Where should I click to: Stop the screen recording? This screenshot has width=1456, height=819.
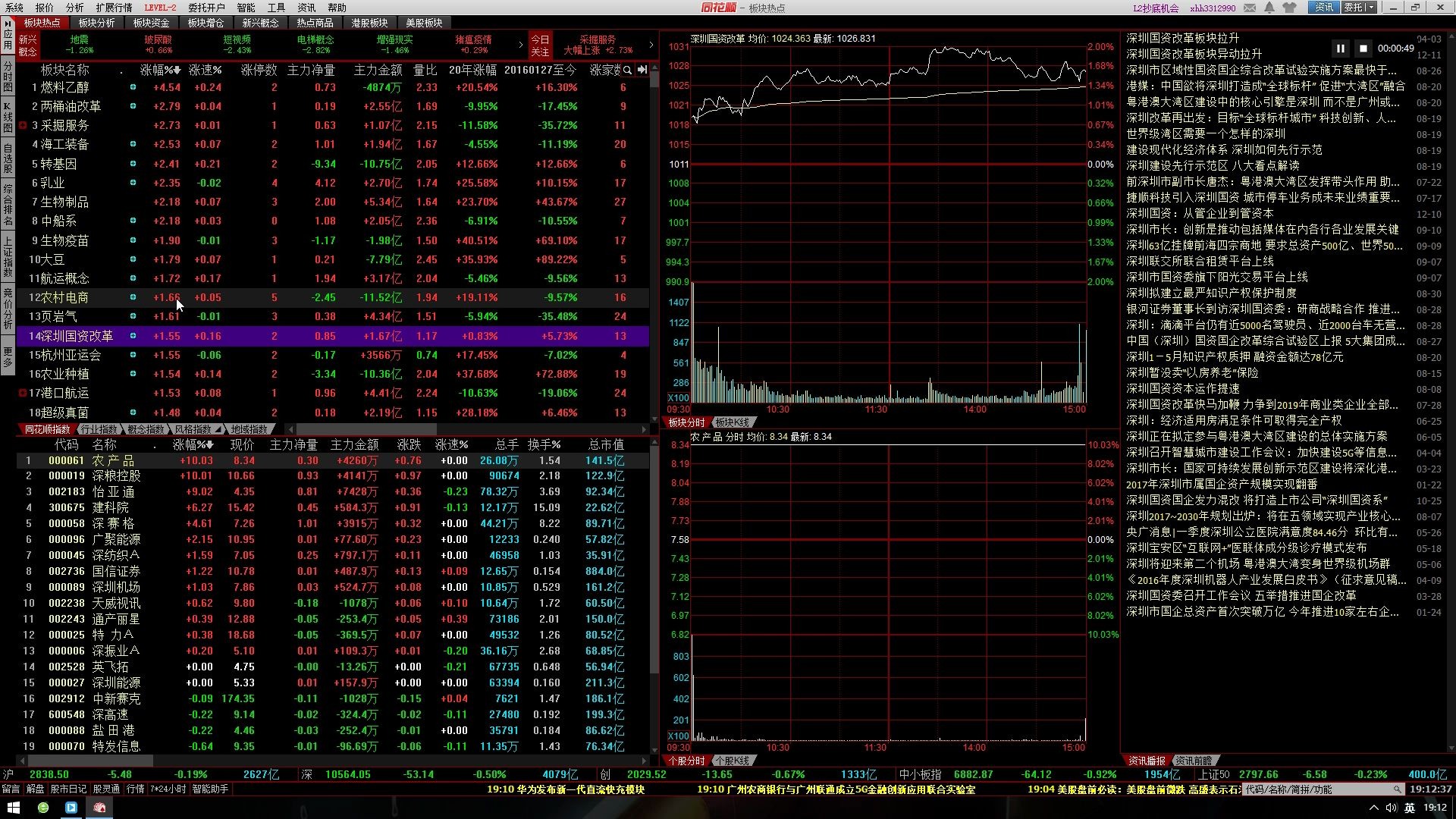click(1363, 49)
